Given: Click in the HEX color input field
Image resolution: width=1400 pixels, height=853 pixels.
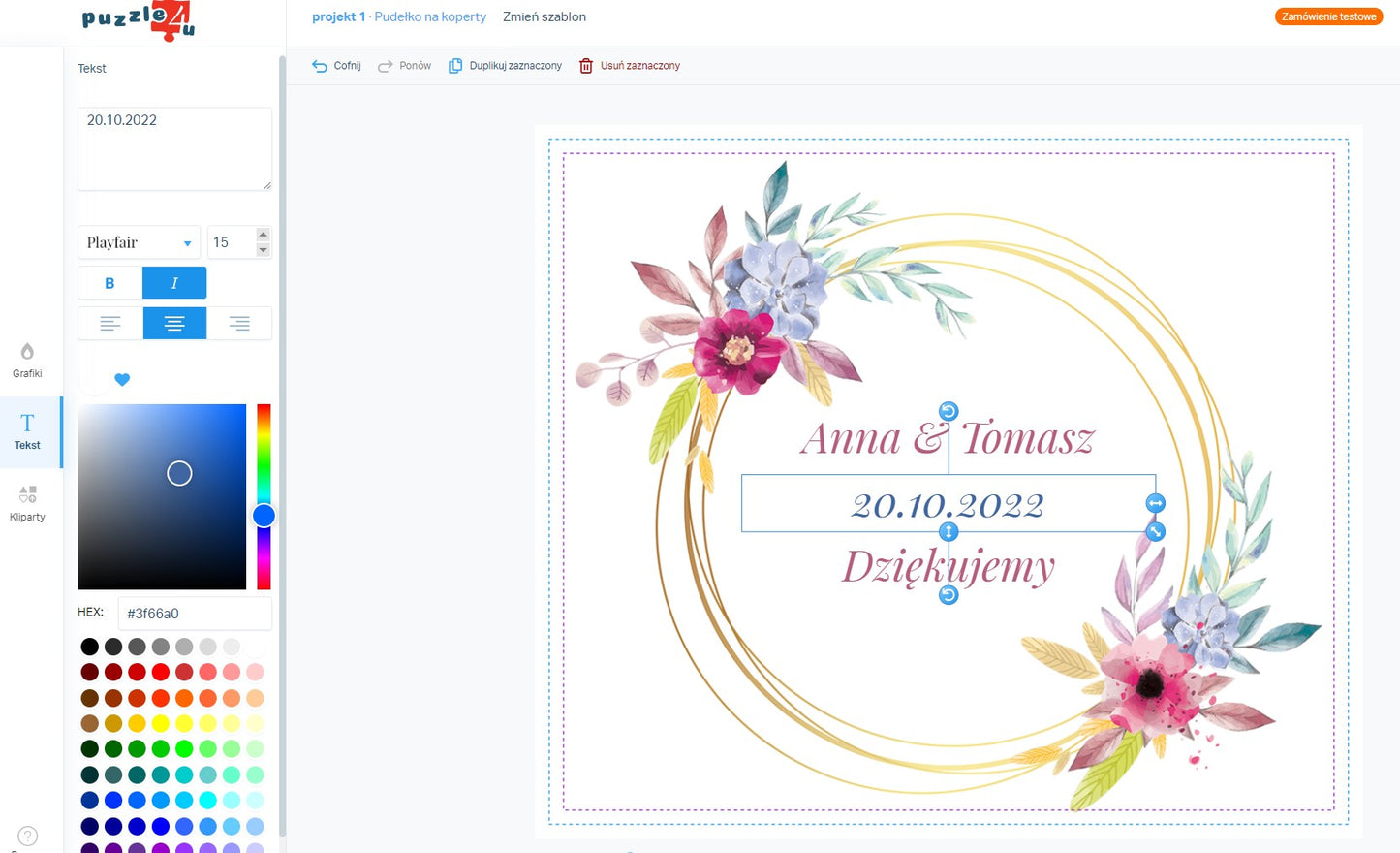Looking at the screenshot, I should tap(195, 614).
